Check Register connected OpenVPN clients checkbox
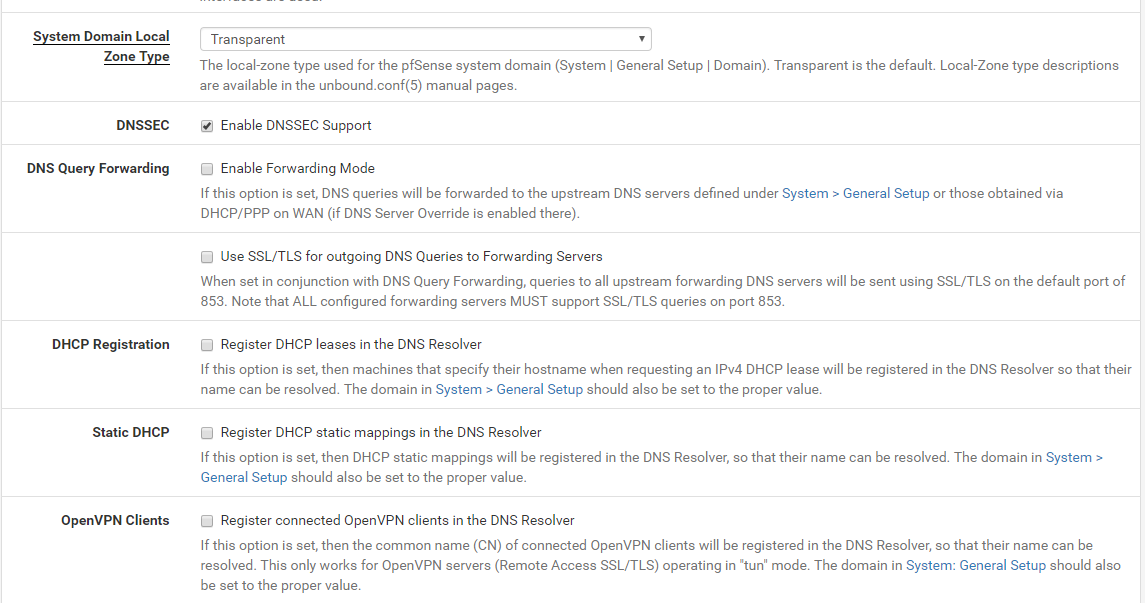 (x=207, y=521)
